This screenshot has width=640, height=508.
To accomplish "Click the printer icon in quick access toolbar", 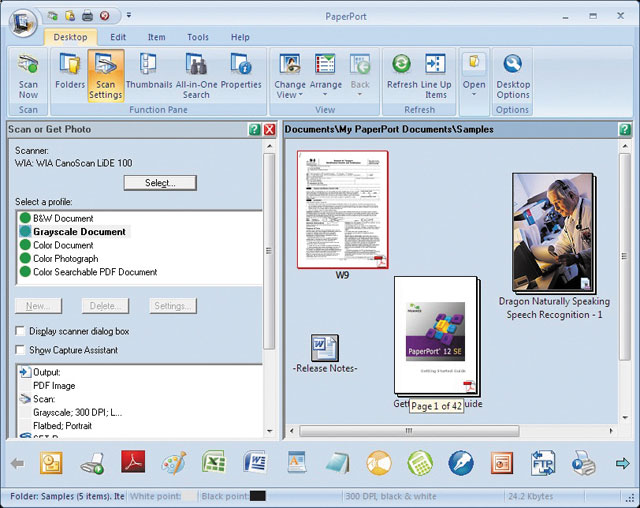I will [x=87, y=16].
